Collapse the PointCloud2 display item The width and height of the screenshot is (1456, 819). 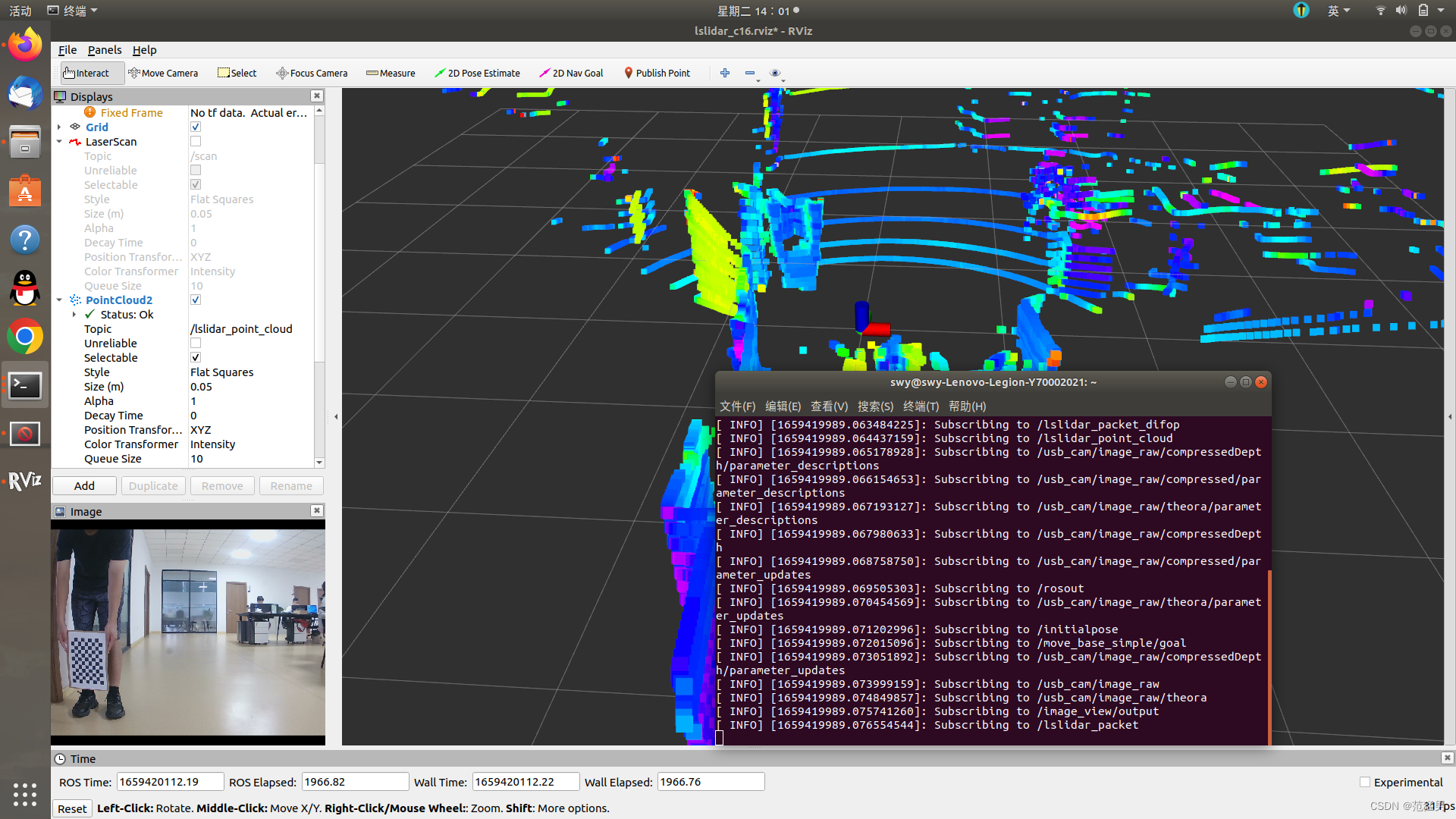pos(59,300)
